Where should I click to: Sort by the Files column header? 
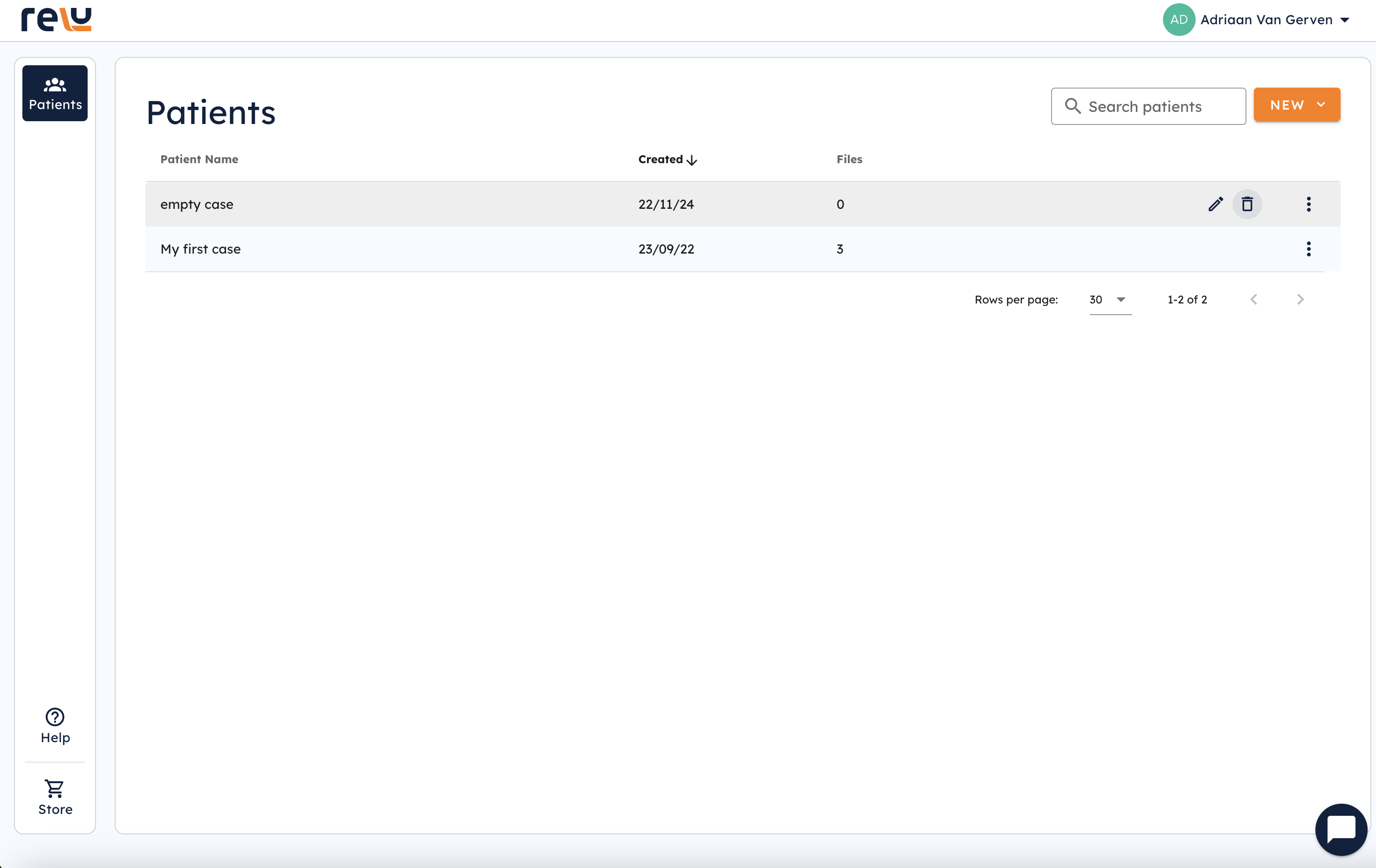849,159
